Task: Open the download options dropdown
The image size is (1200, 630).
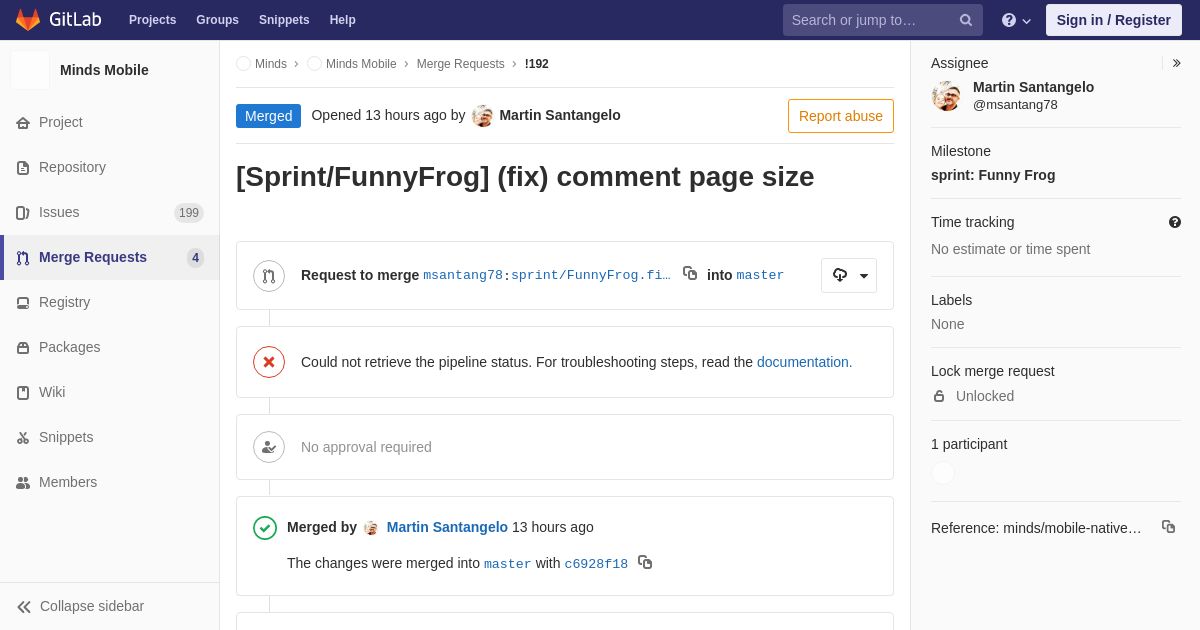Action: [849, 275]
